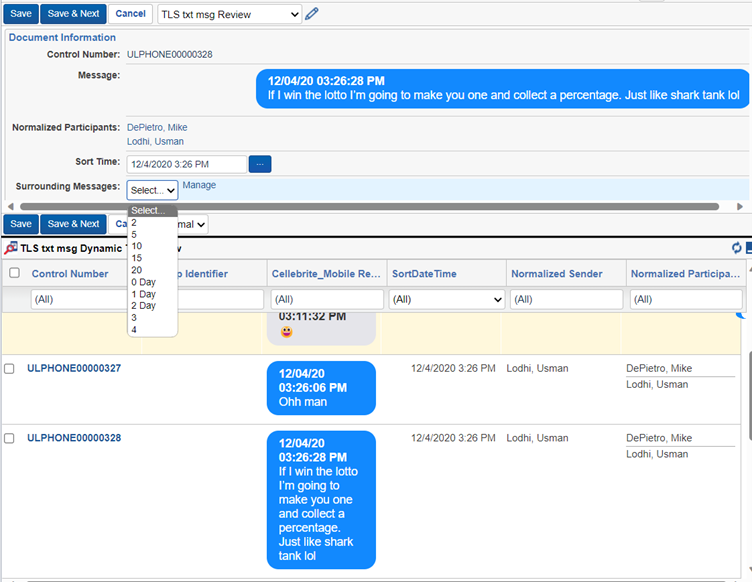The height and width of the screenshot is (582, 752).
Task: Click the Manage link
Action: point(199,185)
